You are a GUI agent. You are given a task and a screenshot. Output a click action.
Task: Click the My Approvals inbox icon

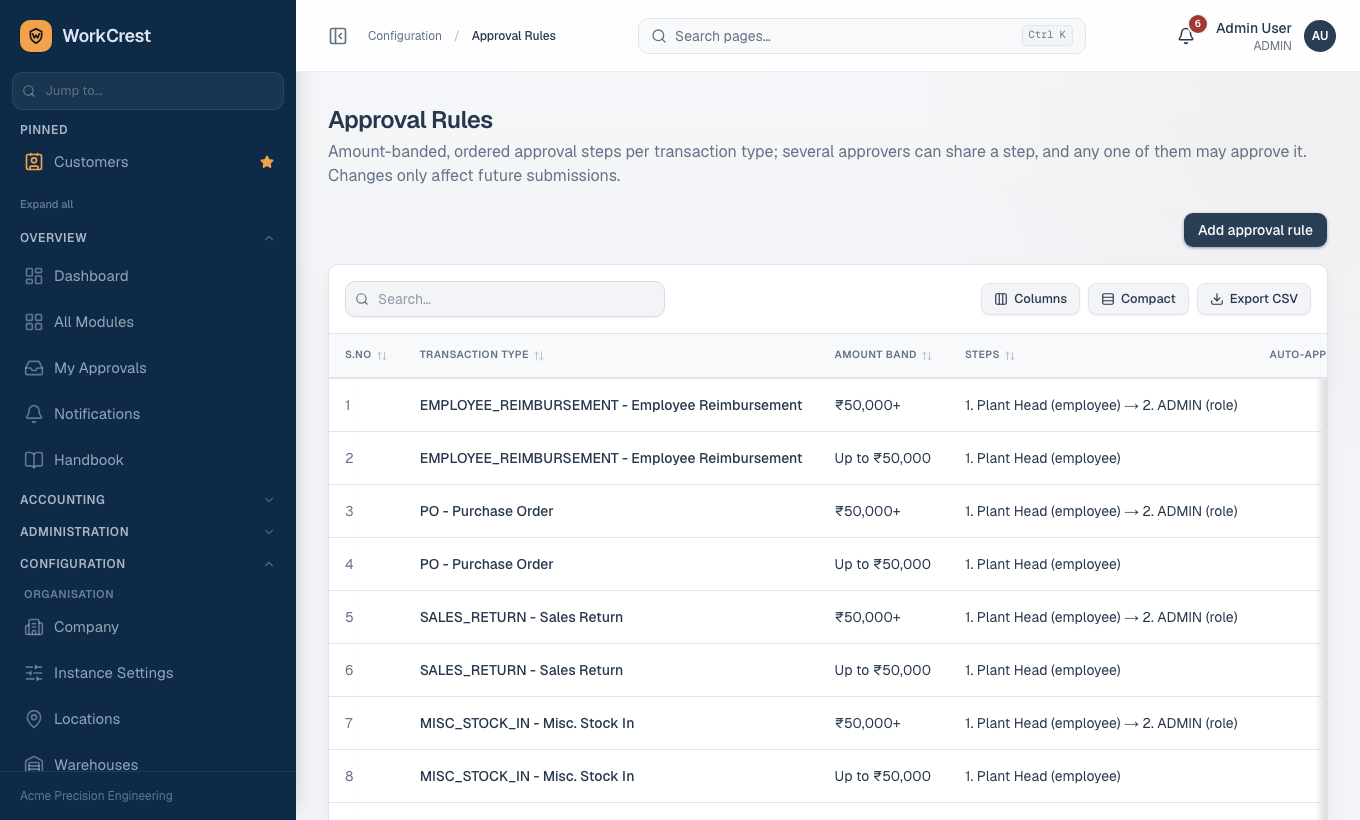pos(34,368)
